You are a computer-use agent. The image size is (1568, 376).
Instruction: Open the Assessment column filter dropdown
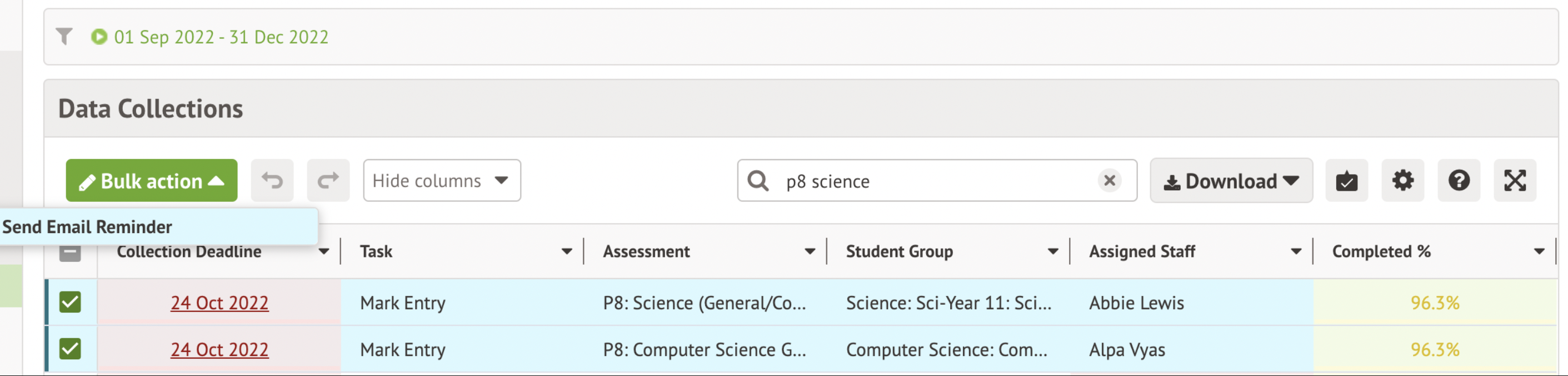point(810,250)
